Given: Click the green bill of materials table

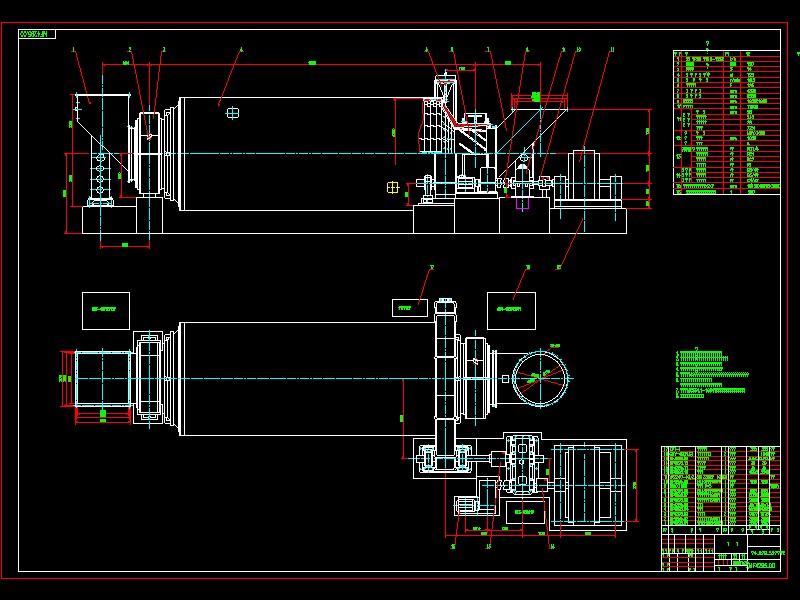Looking at the screenshot, I should click(x=721, y=487).
